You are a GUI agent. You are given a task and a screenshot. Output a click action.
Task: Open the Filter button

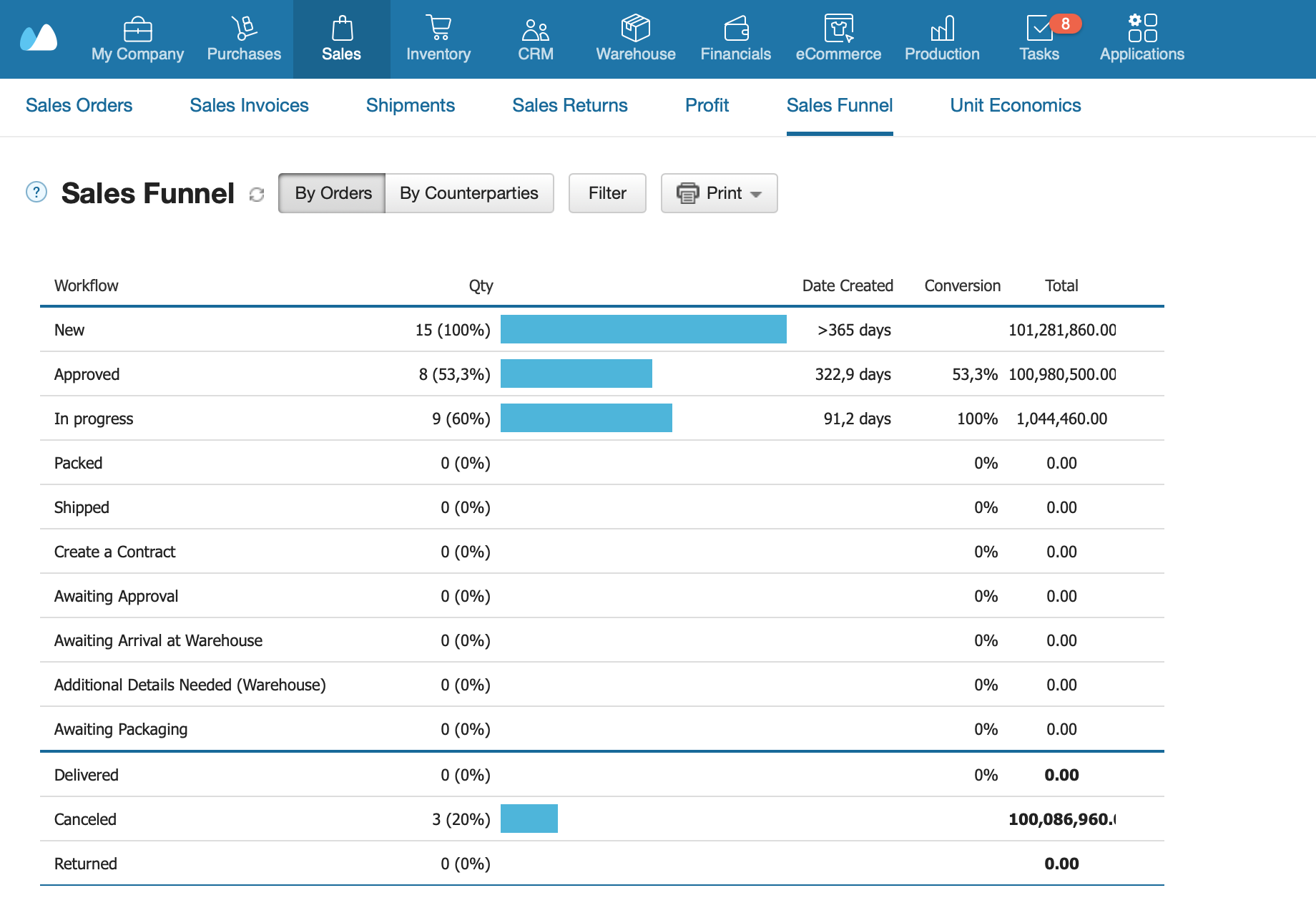(607, 193)
